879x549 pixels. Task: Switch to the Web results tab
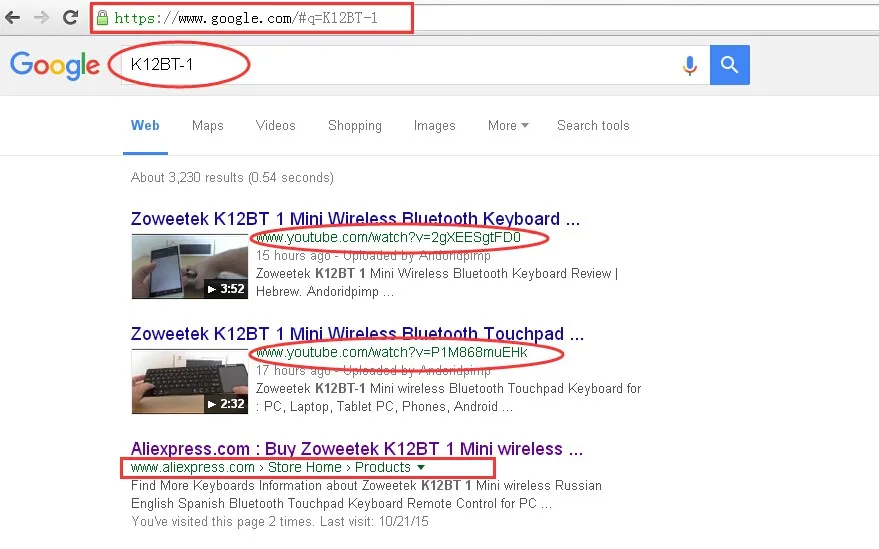tap(145, 126)
